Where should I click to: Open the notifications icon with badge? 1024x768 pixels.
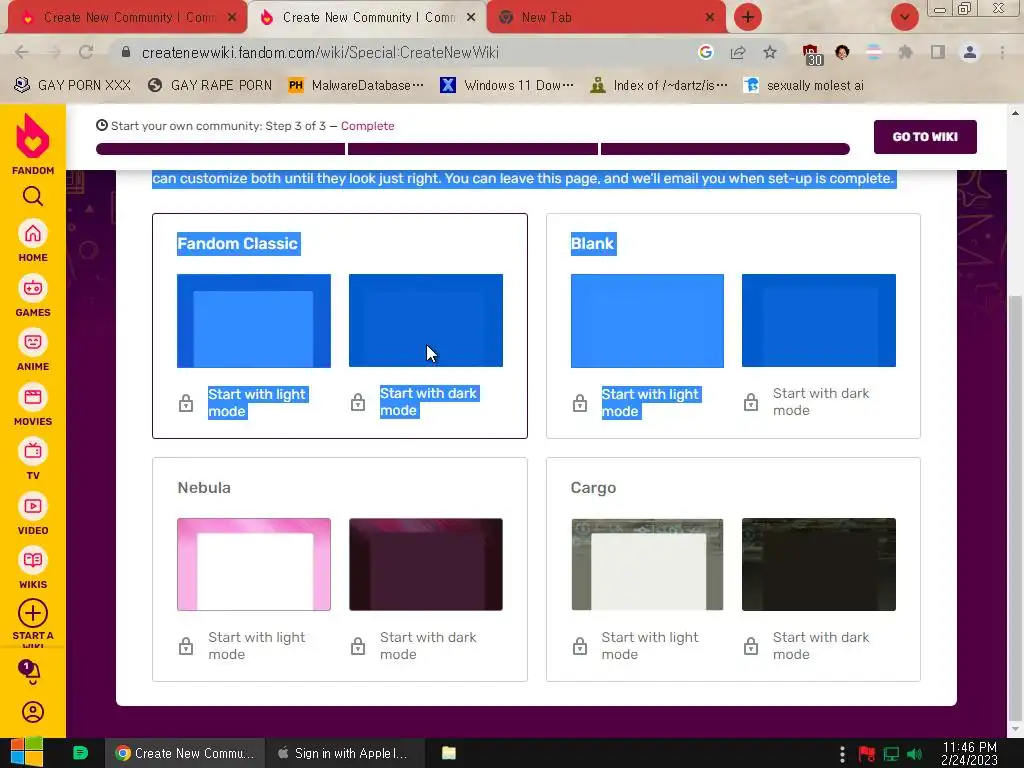pyautogui.click(x=30, y=671)
